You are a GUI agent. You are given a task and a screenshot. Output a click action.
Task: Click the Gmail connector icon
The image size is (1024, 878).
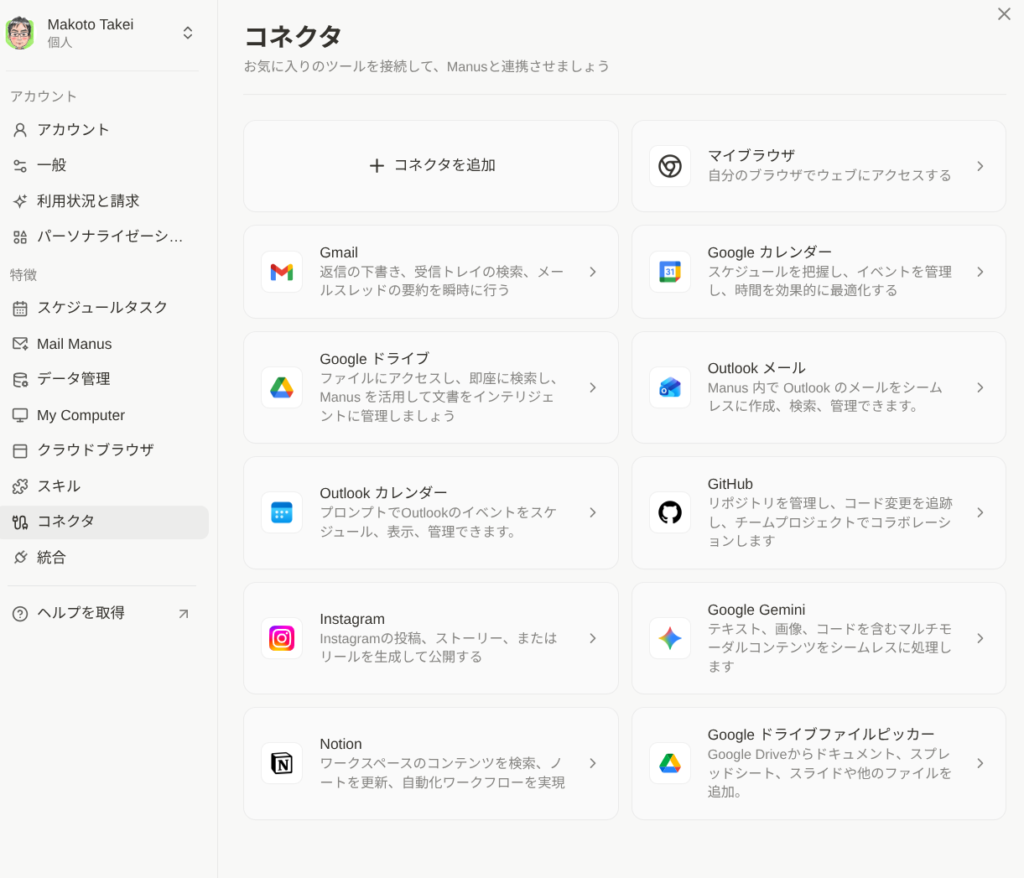coord(281,272)
